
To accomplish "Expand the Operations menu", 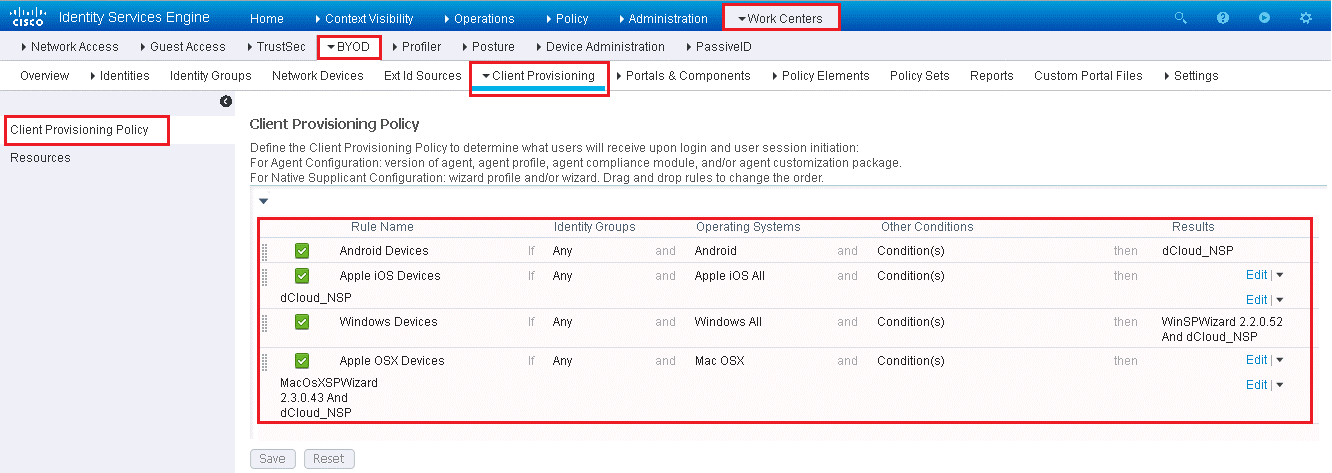I will 478,19.
